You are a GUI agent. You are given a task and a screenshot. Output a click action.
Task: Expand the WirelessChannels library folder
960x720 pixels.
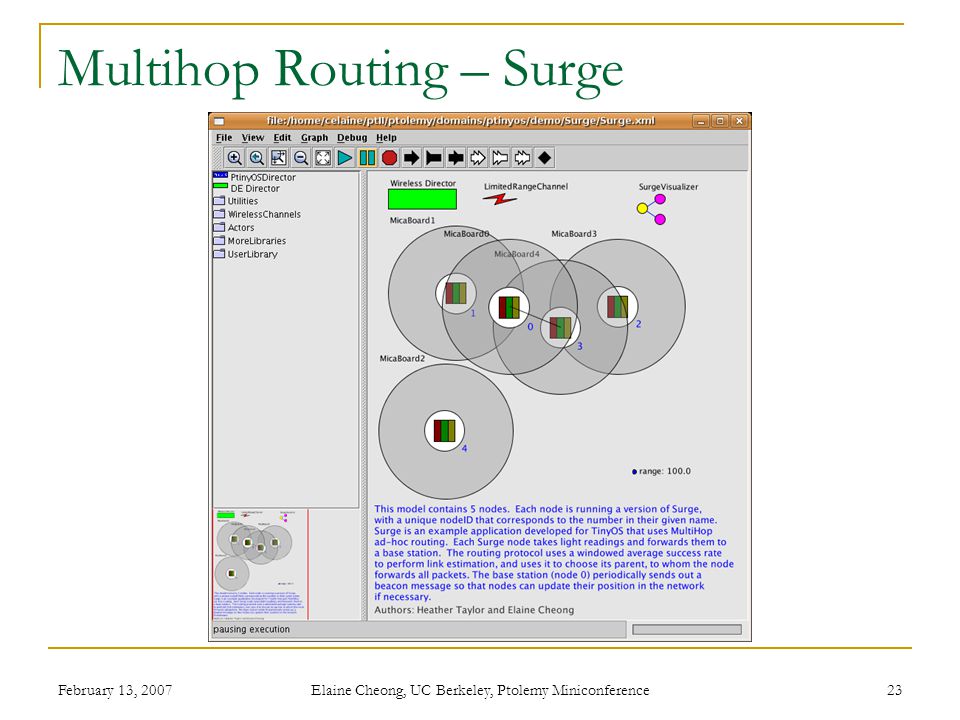click(x=257, y=214)
